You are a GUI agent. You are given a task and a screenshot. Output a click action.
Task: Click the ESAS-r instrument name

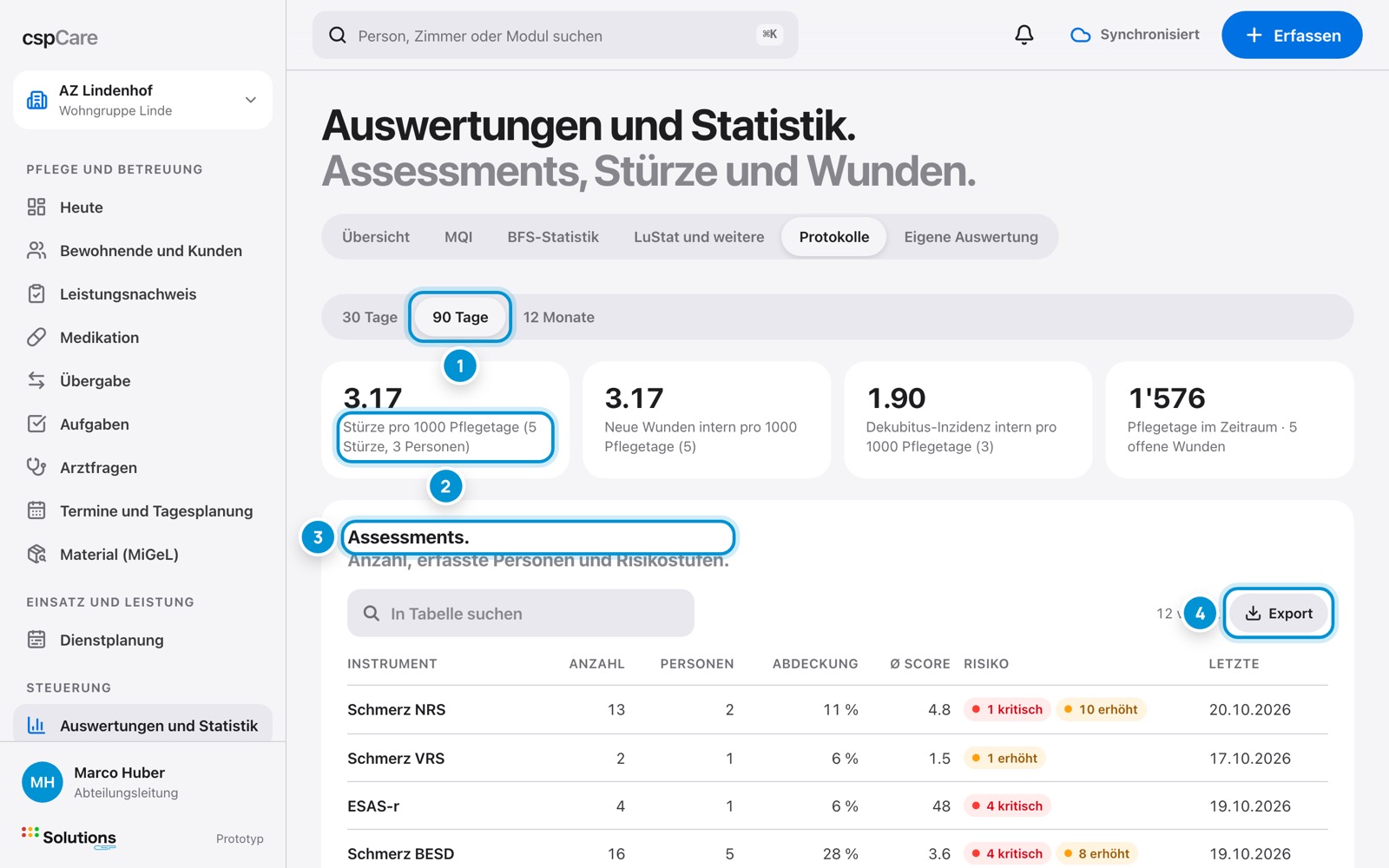click(373, 806)
